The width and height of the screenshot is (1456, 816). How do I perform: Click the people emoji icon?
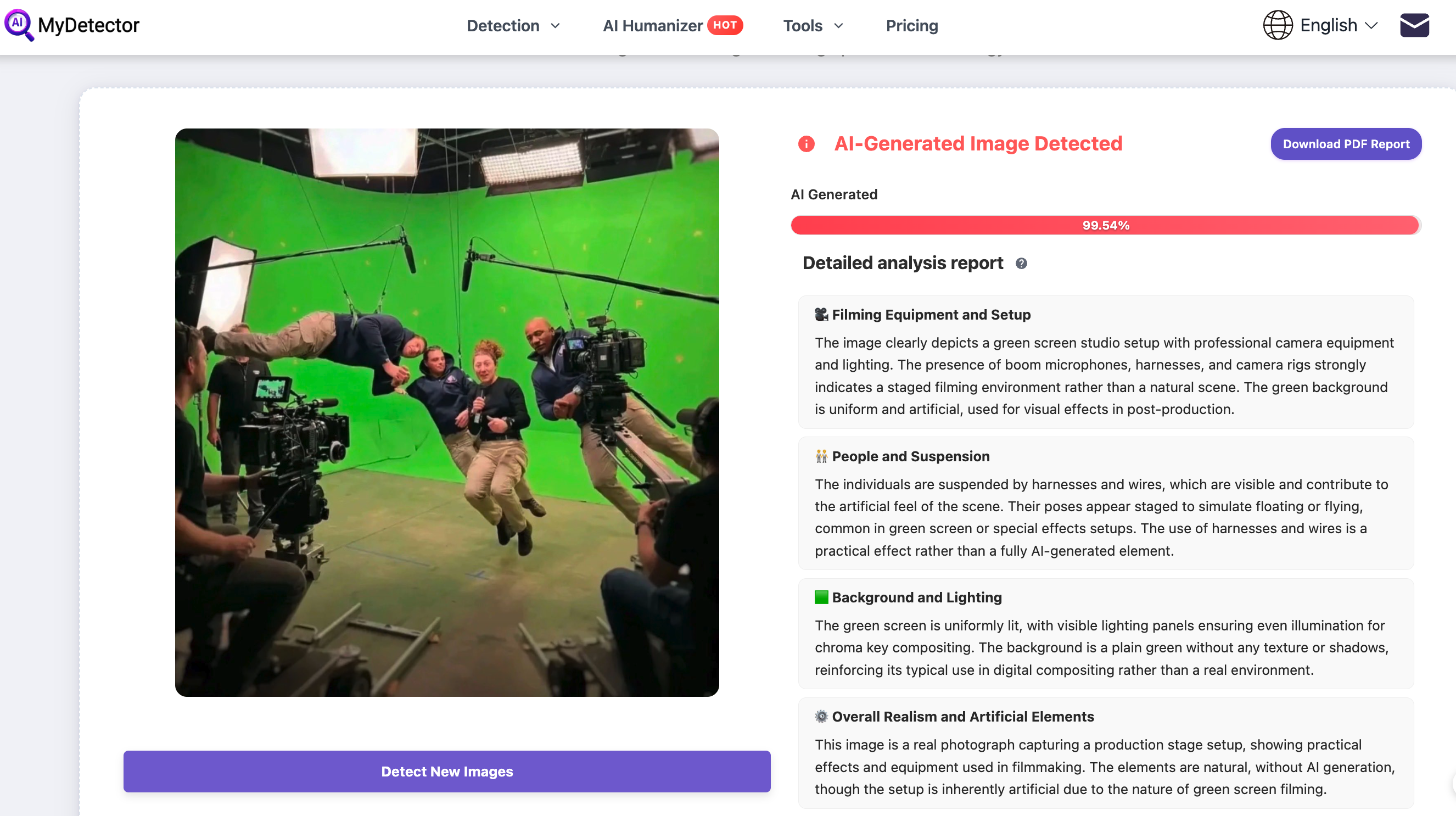pos(821,456)
